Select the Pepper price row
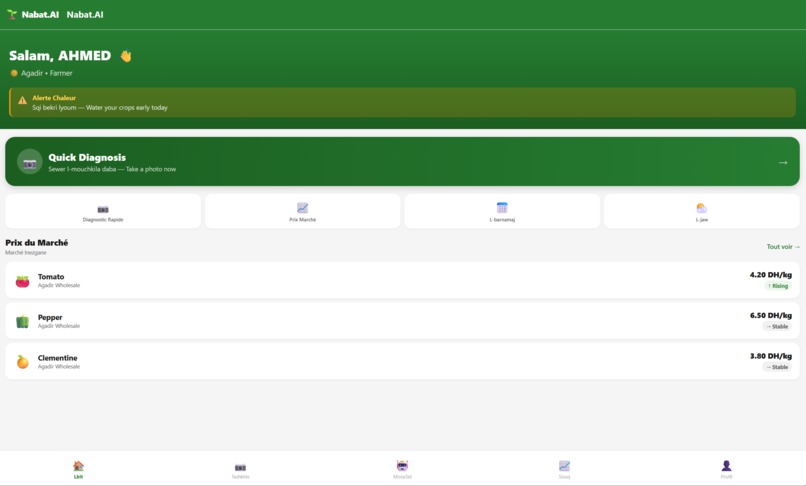The image size is (806, 486). 402,320
